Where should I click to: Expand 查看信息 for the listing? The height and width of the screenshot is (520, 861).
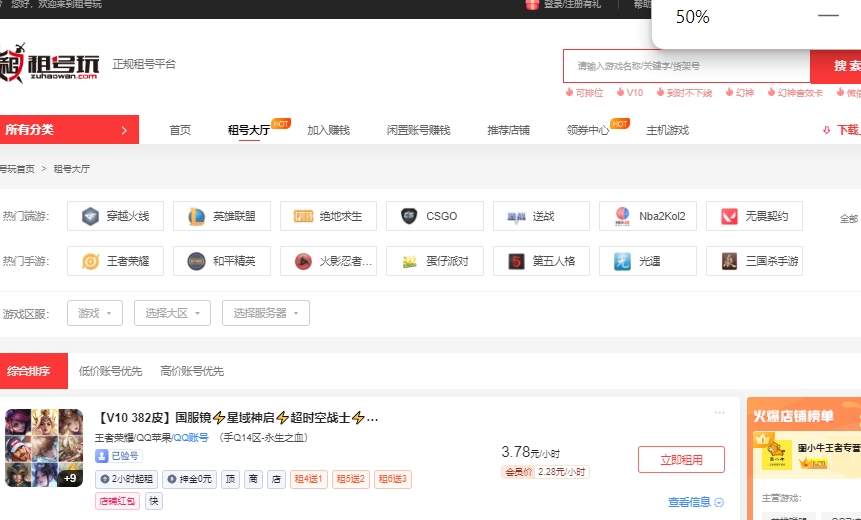coord(696,502)
